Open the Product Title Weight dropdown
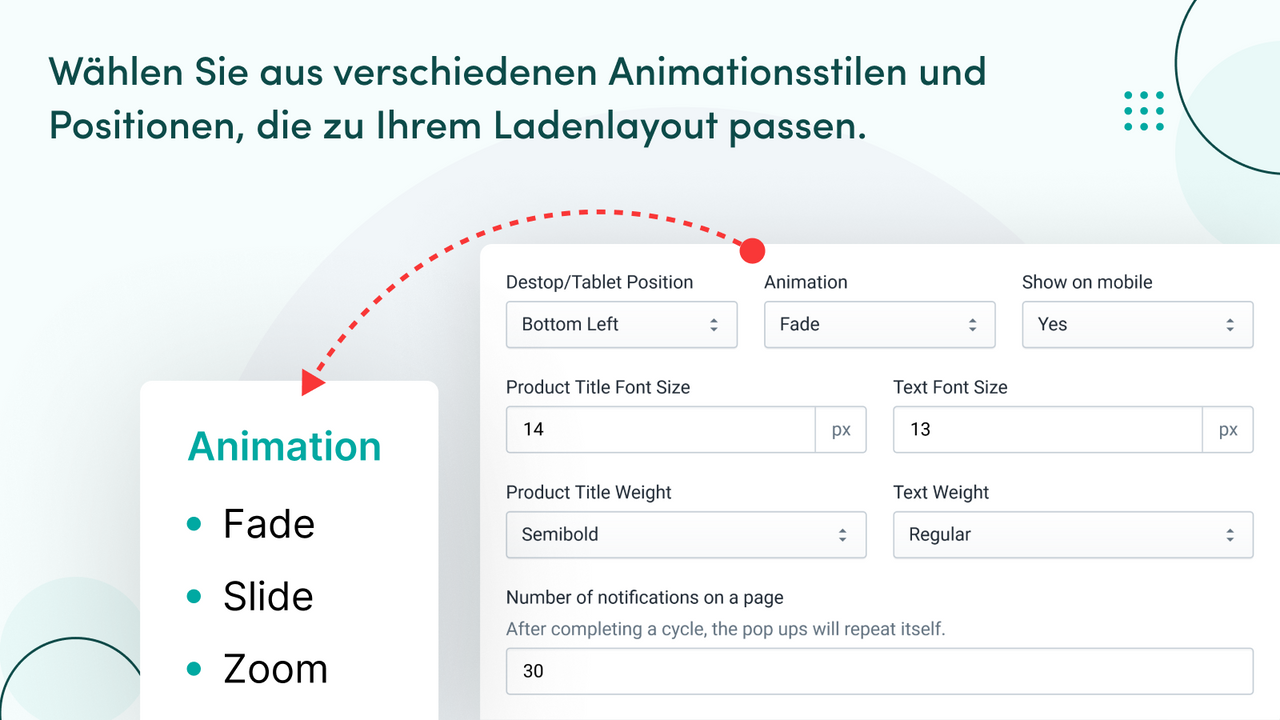This screenshot has width=1280, height=720. point(686,535)
